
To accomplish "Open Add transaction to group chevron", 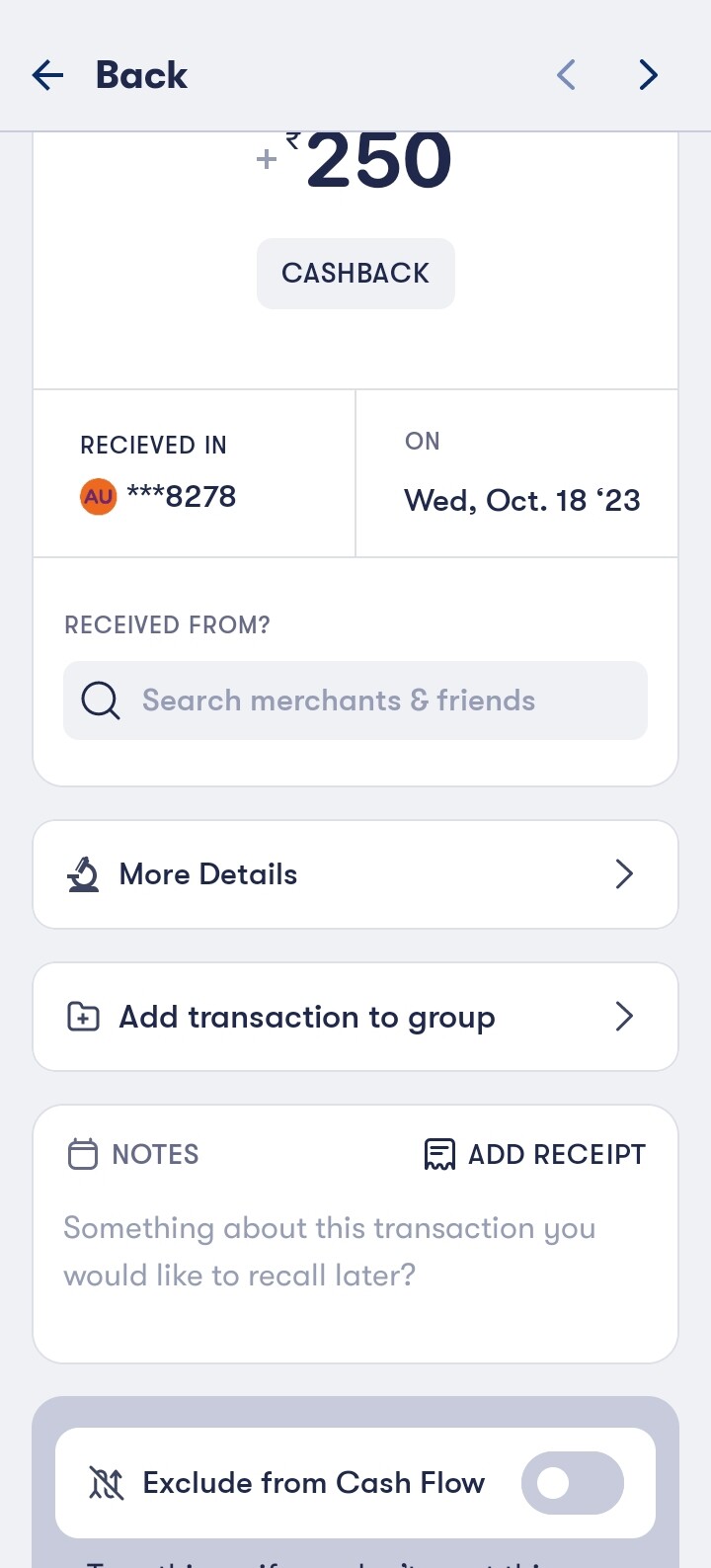I will coord(624,1017).
